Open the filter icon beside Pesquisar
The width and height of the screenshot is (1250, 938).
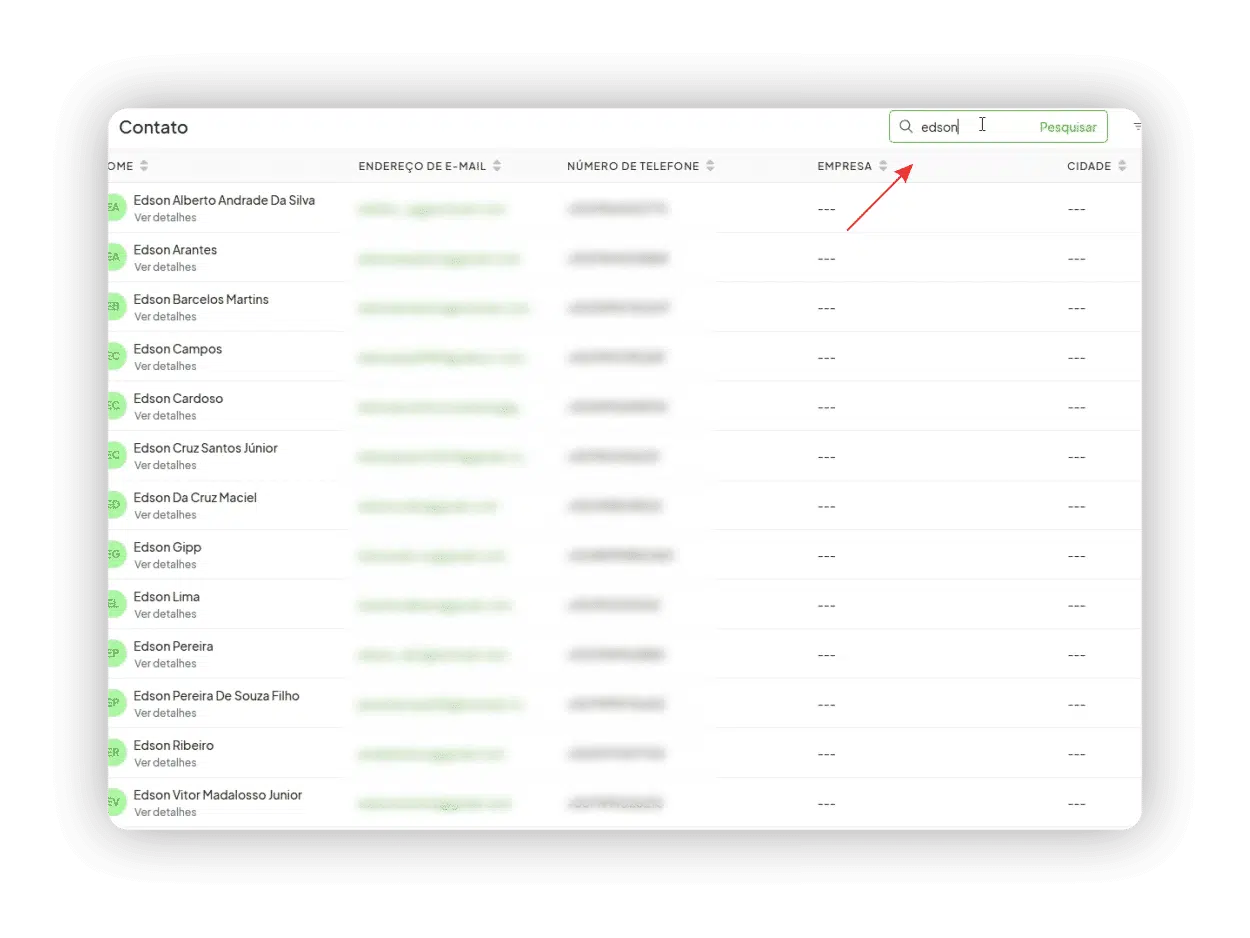[x=1136, y=127]
